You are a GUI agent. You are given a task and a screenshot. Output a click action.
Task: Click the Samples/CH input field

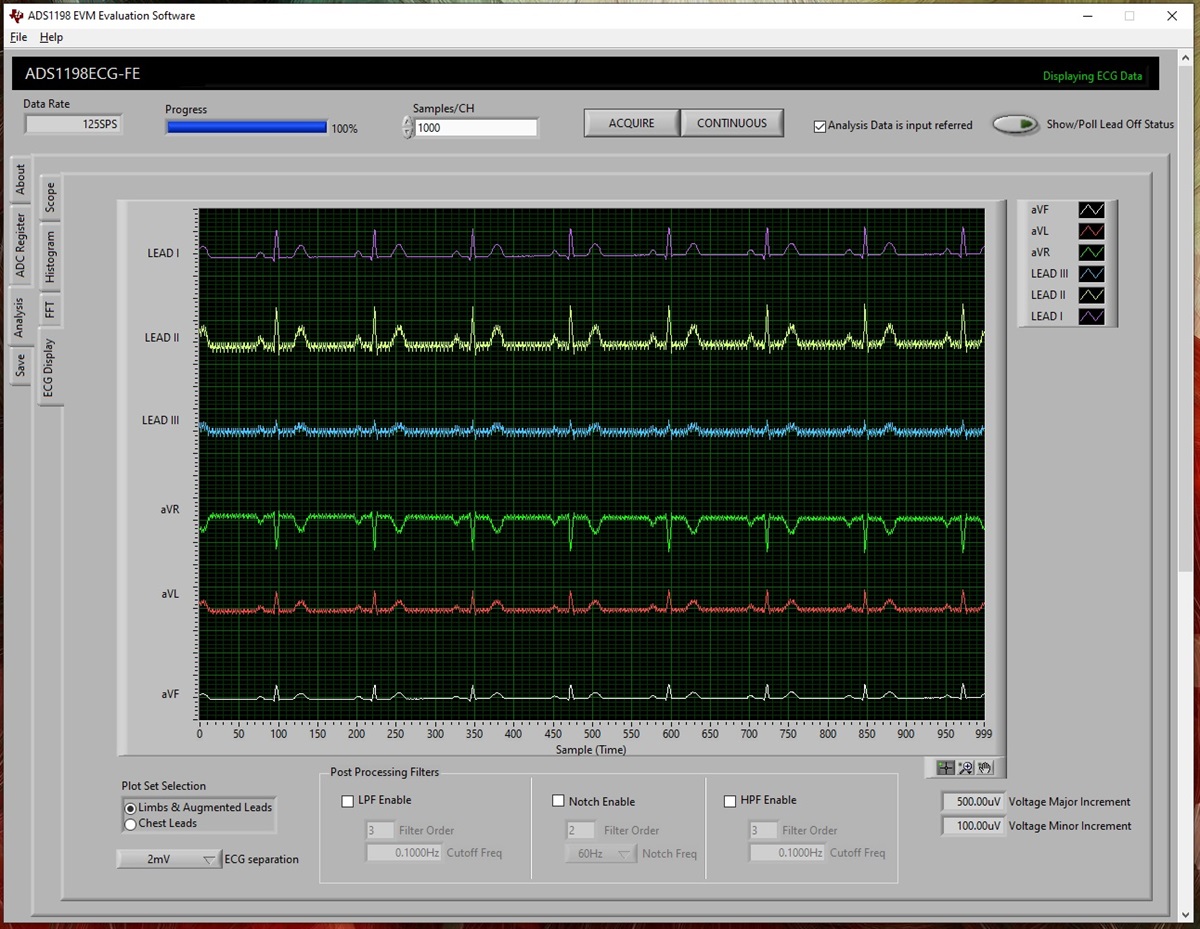(x=476, y=128)
